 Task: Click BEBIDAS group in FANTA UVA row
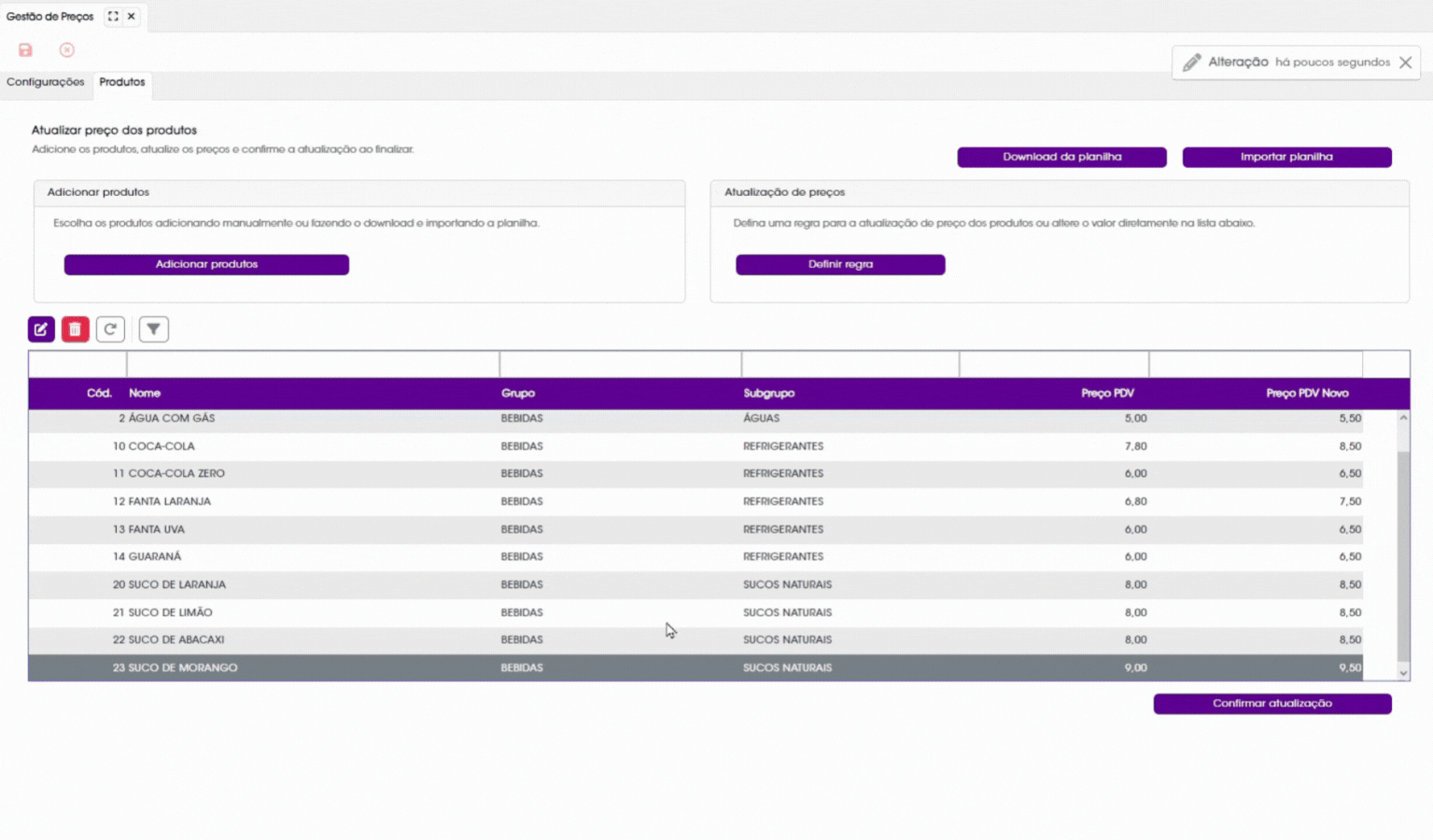click(x=522, y=530)
